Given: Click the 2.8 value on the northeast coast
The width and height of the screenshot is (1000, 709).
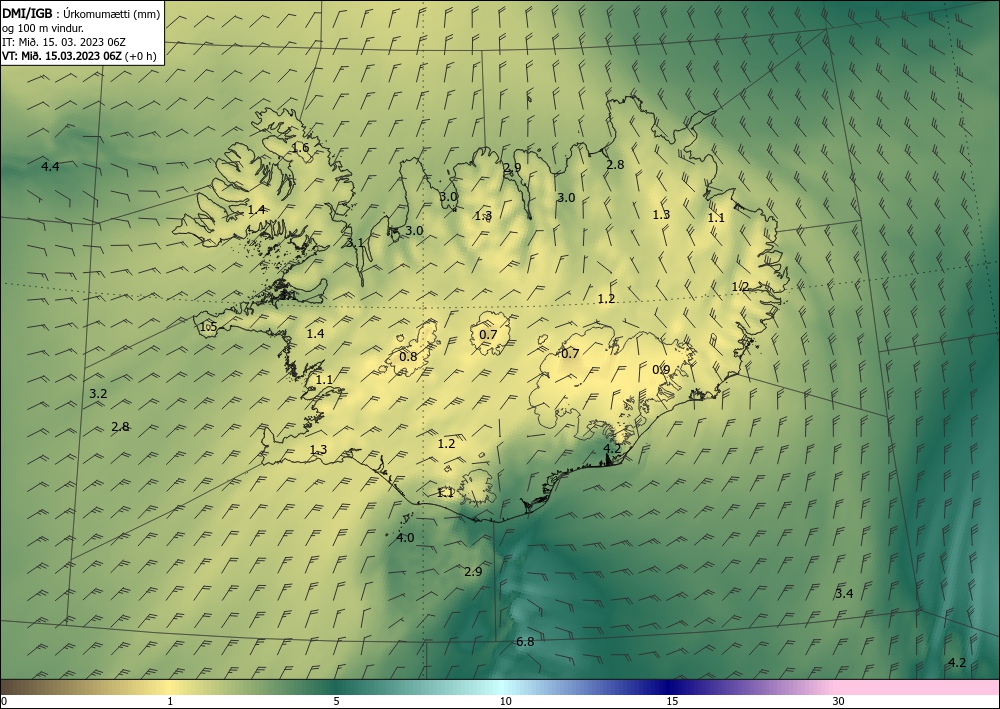Looking at the screenshot, I should coord(615,165).
